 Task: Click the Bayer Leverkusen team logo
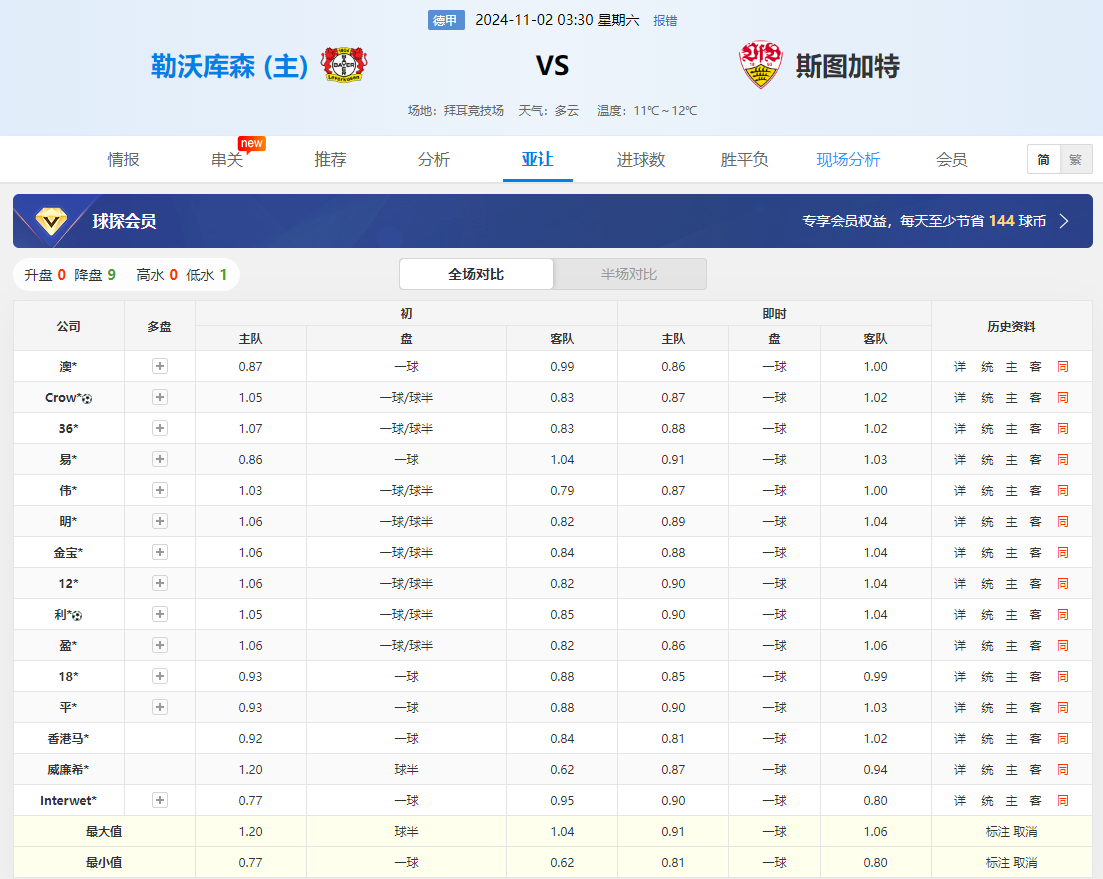(344, 65)
